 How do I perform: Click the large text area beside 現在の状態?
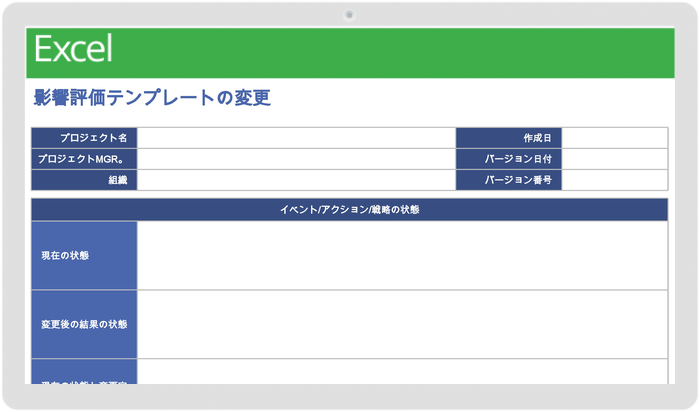click(x=403, y=255)
